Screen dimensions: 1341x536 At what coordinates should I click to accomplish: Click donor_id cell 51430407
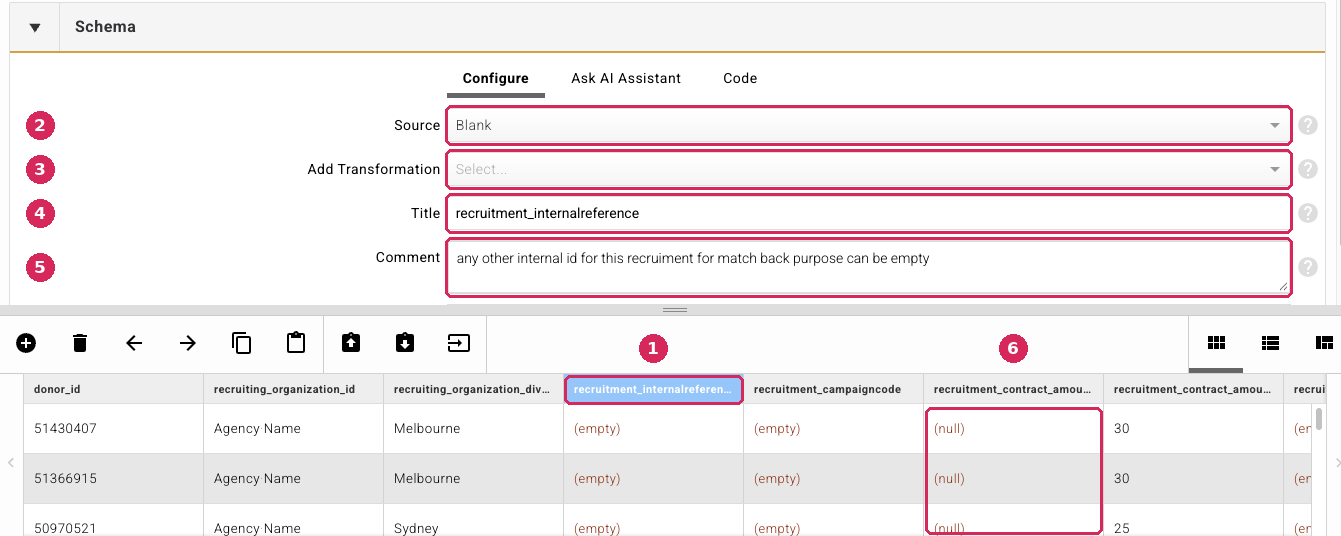pyautogui.click(x=113, y=428)
